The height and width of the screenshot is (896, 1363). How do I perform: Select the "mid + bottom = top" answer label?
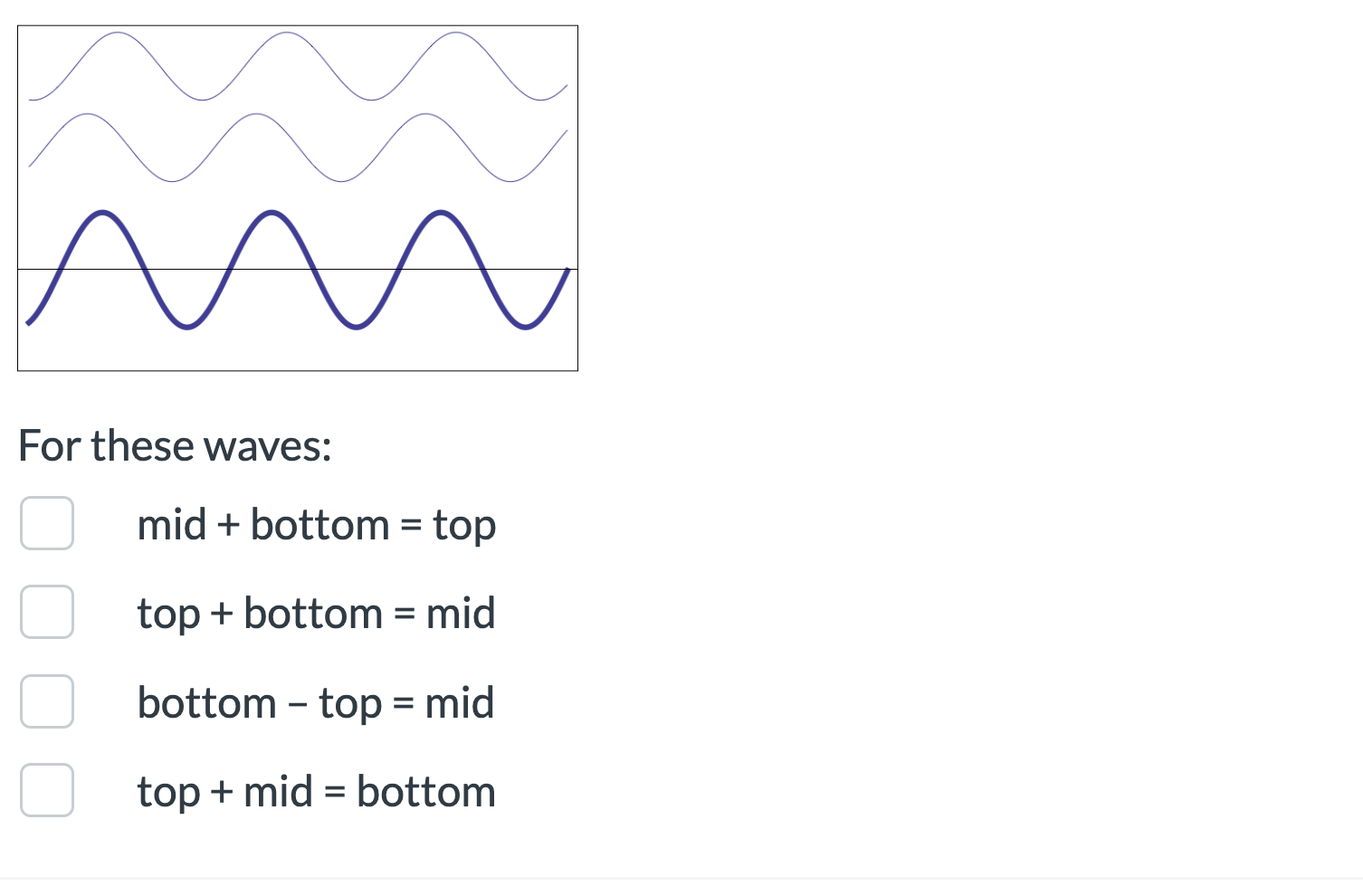pyautogui.click(x=317, y=523)
